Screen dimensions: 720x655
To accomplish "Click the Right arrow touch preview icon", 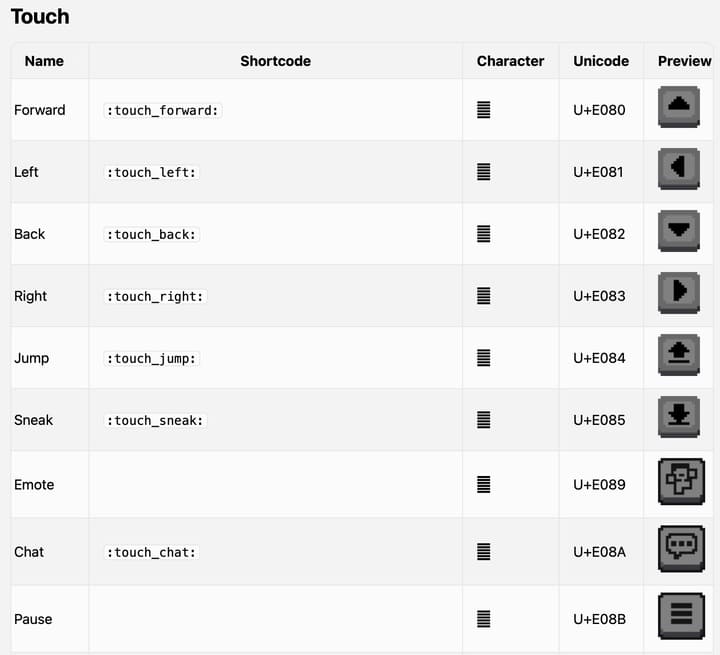I will [679, 292].
